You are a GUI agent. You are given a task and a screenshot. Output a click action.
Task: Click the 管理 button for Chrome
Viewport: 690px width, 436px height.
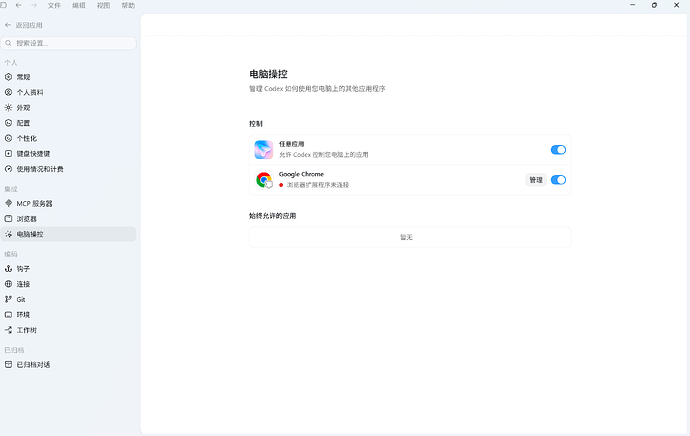(536, 180)
